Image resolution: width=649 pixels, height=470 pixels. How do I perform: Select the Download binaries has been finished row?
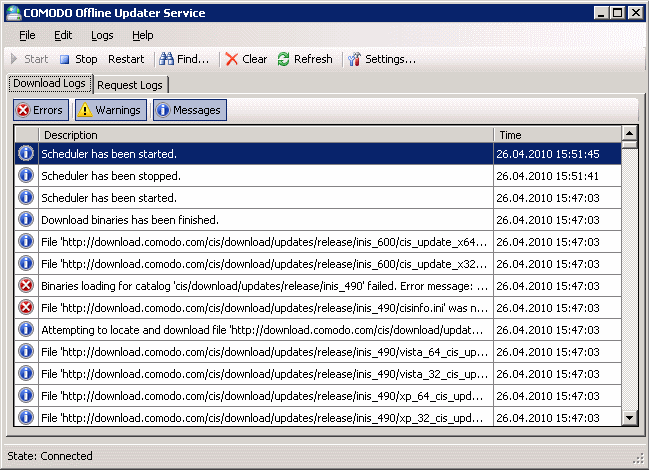pos(318,220)
